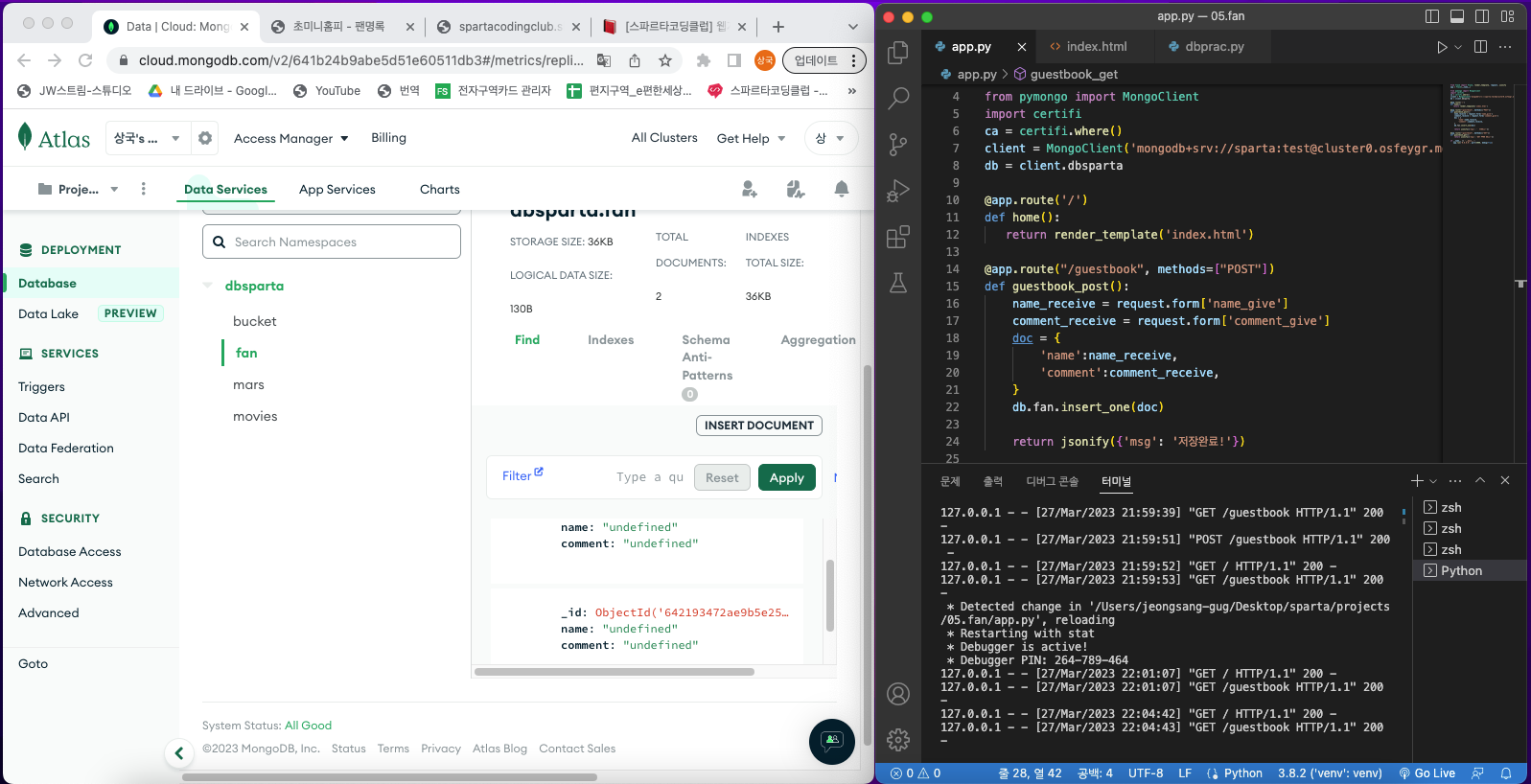Viewport: 1531px width, 784px height.
Task: Open the Project selector dropdown
Action: pyautogui.click(x=79, y=189)
